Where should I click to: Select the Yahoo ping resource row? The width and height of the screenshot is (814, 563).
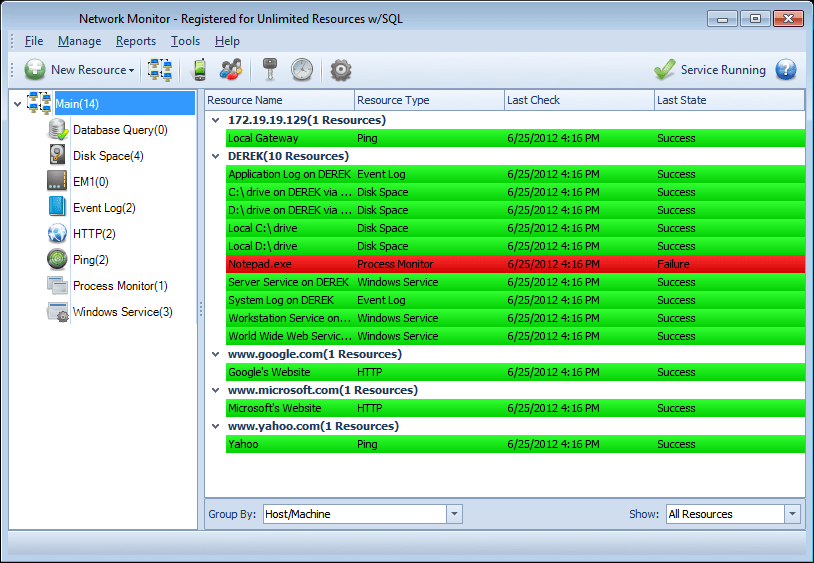pyautogui.click(x=515, y=444)
